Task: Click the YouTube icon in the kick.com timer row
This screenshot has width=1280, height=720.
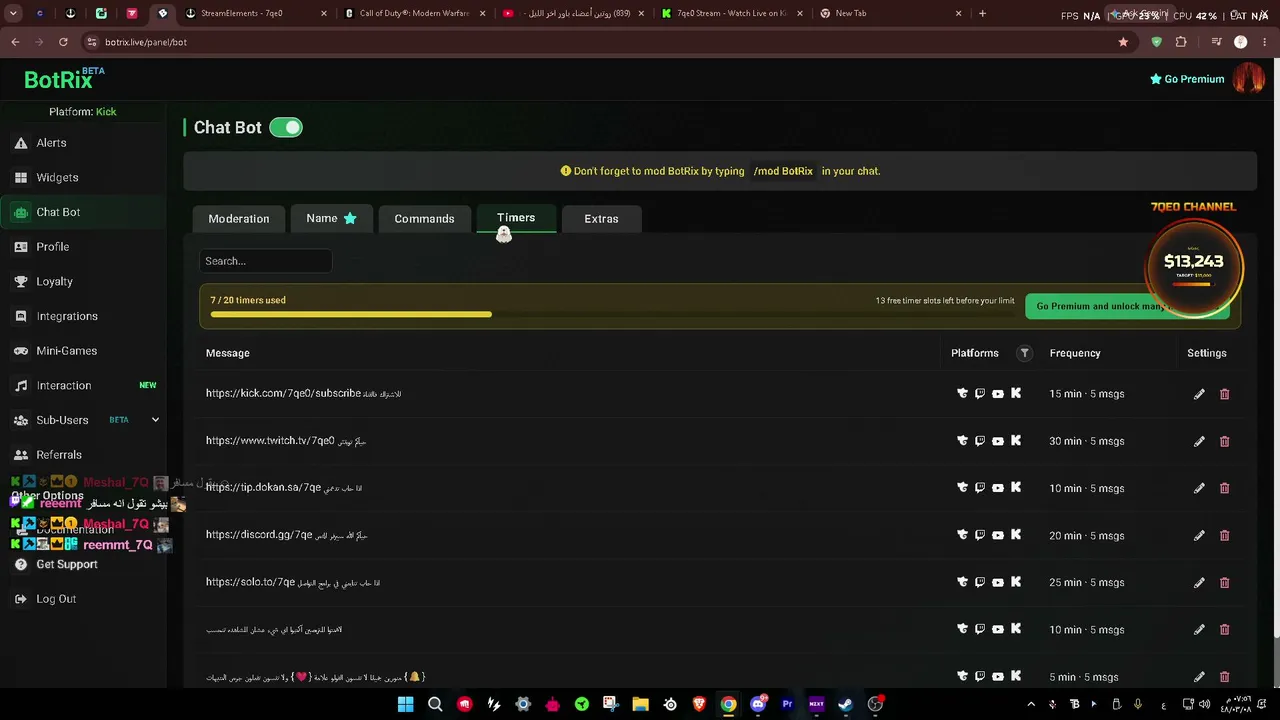Action: click(998, 394)
